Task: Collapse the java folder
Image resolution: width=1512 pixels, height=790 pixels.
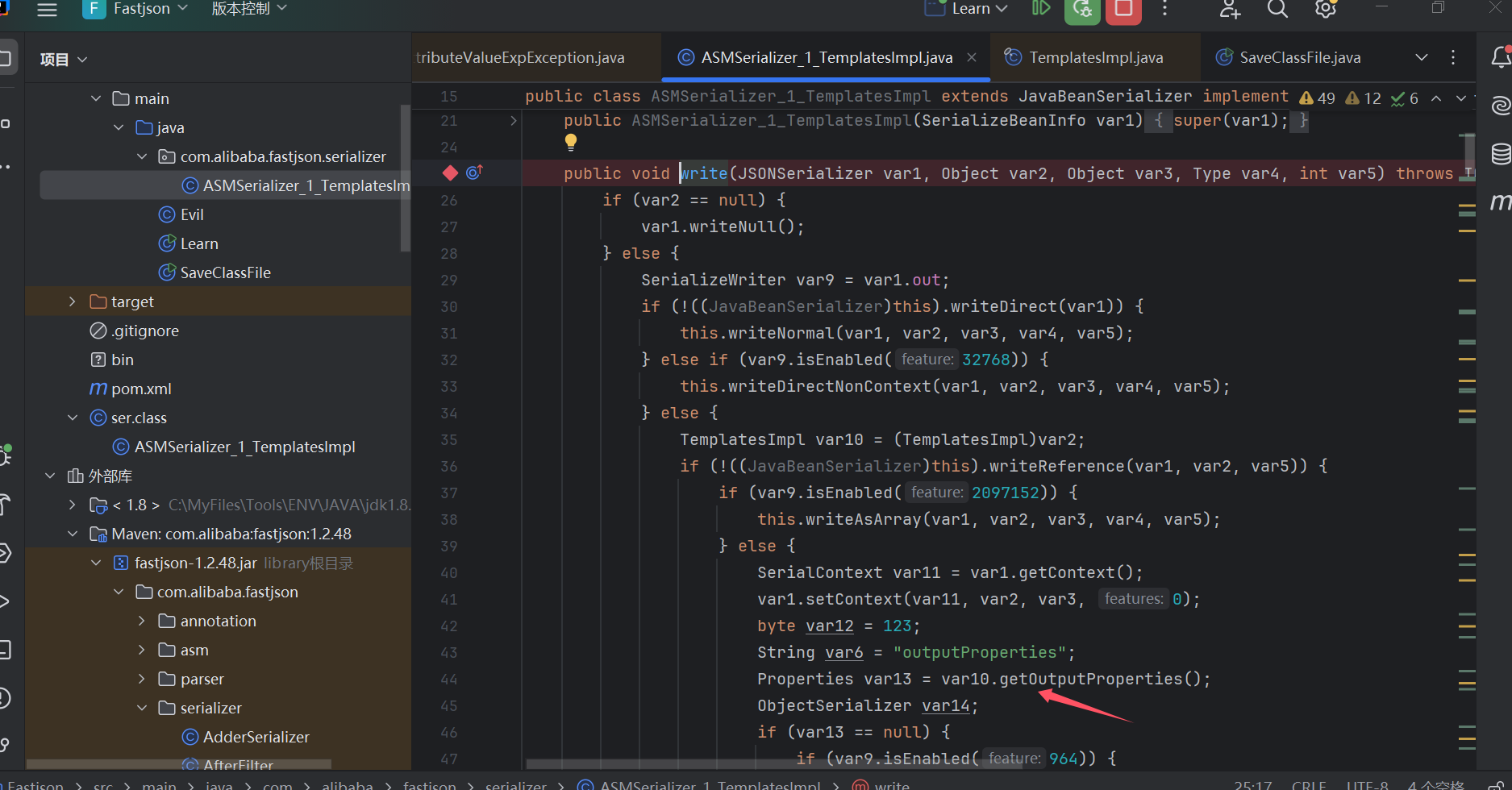Action: [x=119, y=127]
